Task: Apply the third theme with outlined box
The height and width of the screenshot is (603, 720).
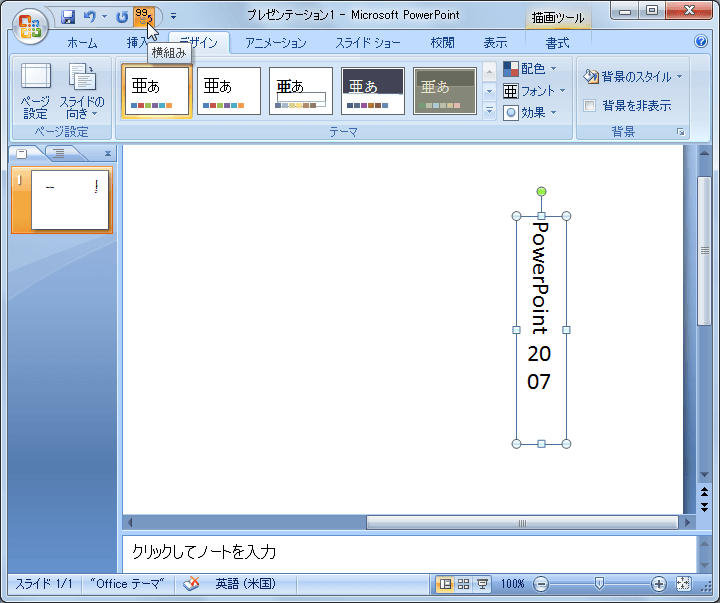Action: click(x=301, y=91)
